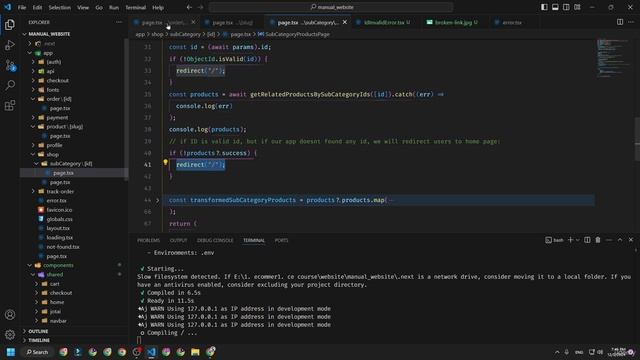The image size is (640, 360).
Task: Open the customize layout control
Action: 577,7
